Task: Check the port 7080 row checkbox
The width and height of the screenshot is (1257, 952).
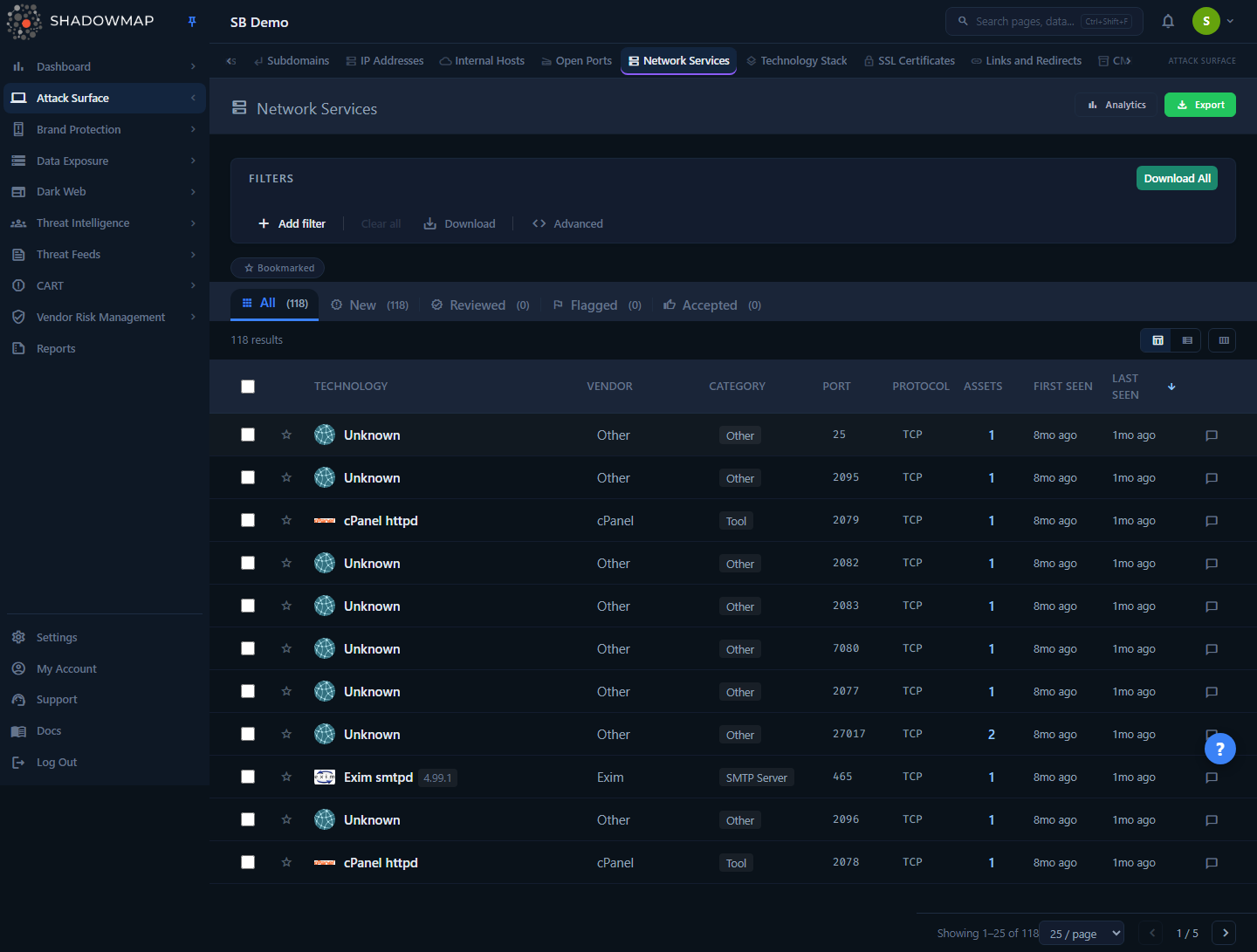Action: pos(248,648)
